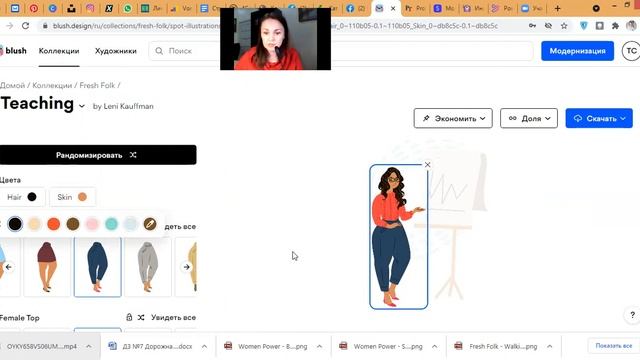Open the Pinterest browser tab

(34, 8)
